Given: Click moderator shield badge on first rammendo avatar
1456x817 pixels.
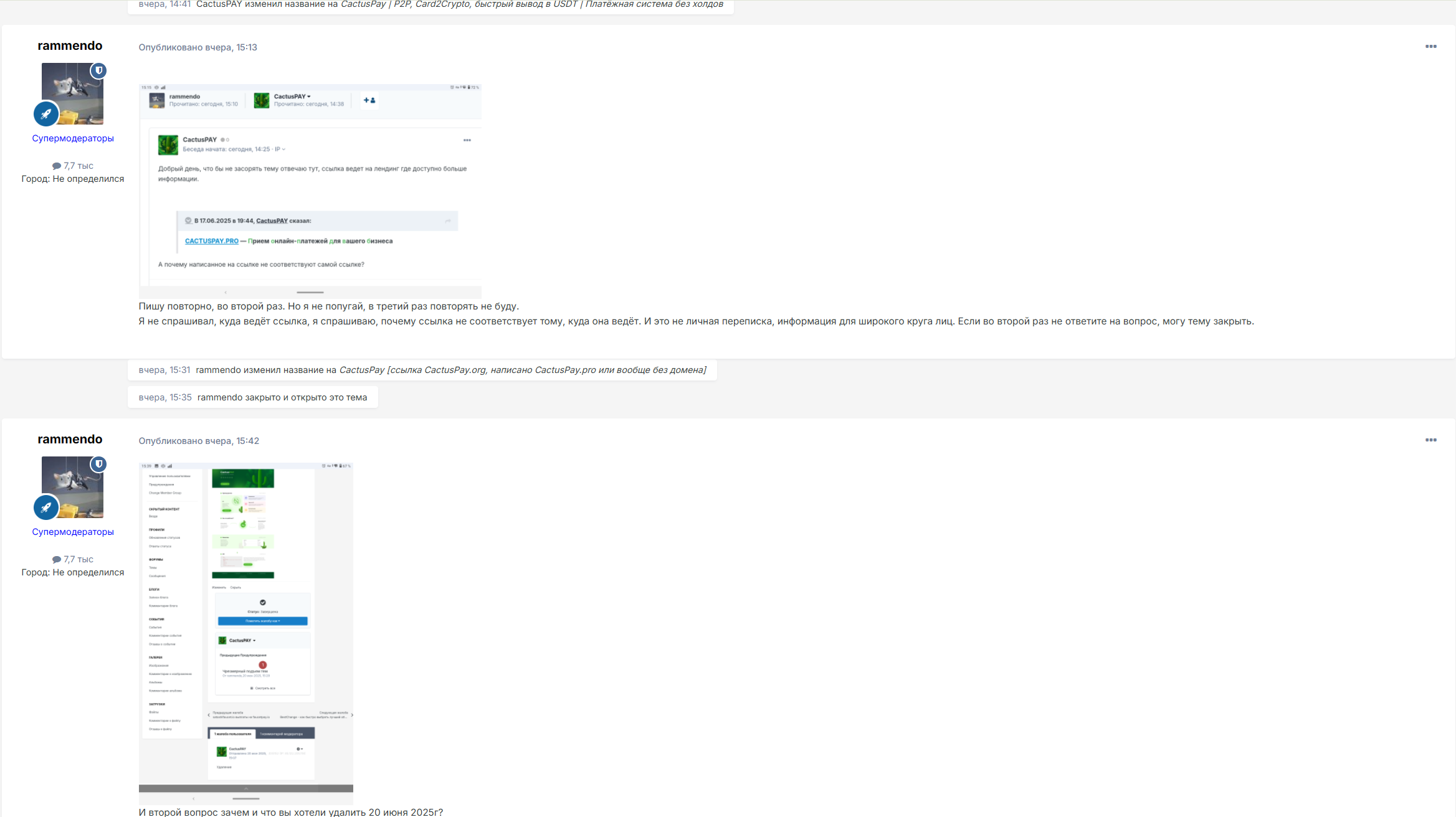Looking at the screenshot, I should point(98,70).
